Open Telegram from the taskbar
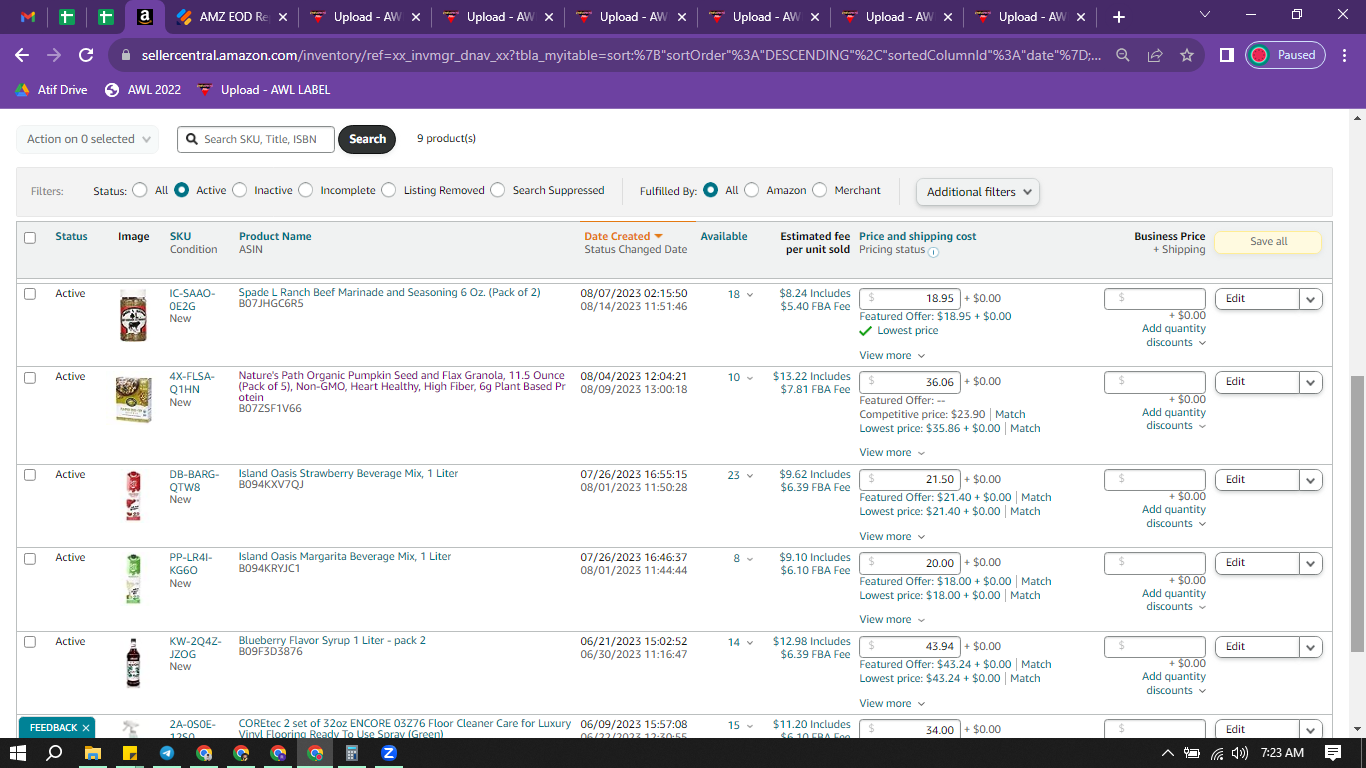The width and height of the screenshot is (1366, 768). coord(166,753)
